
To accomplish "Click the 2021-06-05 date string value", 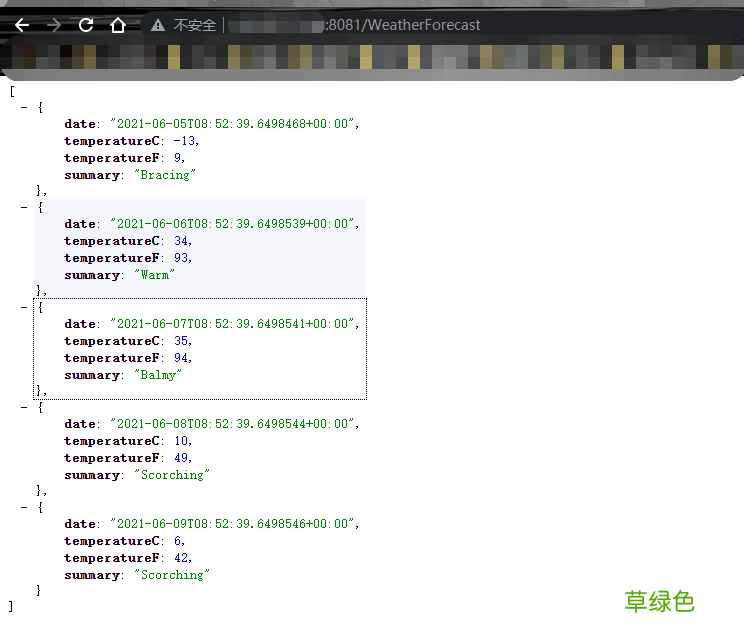I will point(232,124).
